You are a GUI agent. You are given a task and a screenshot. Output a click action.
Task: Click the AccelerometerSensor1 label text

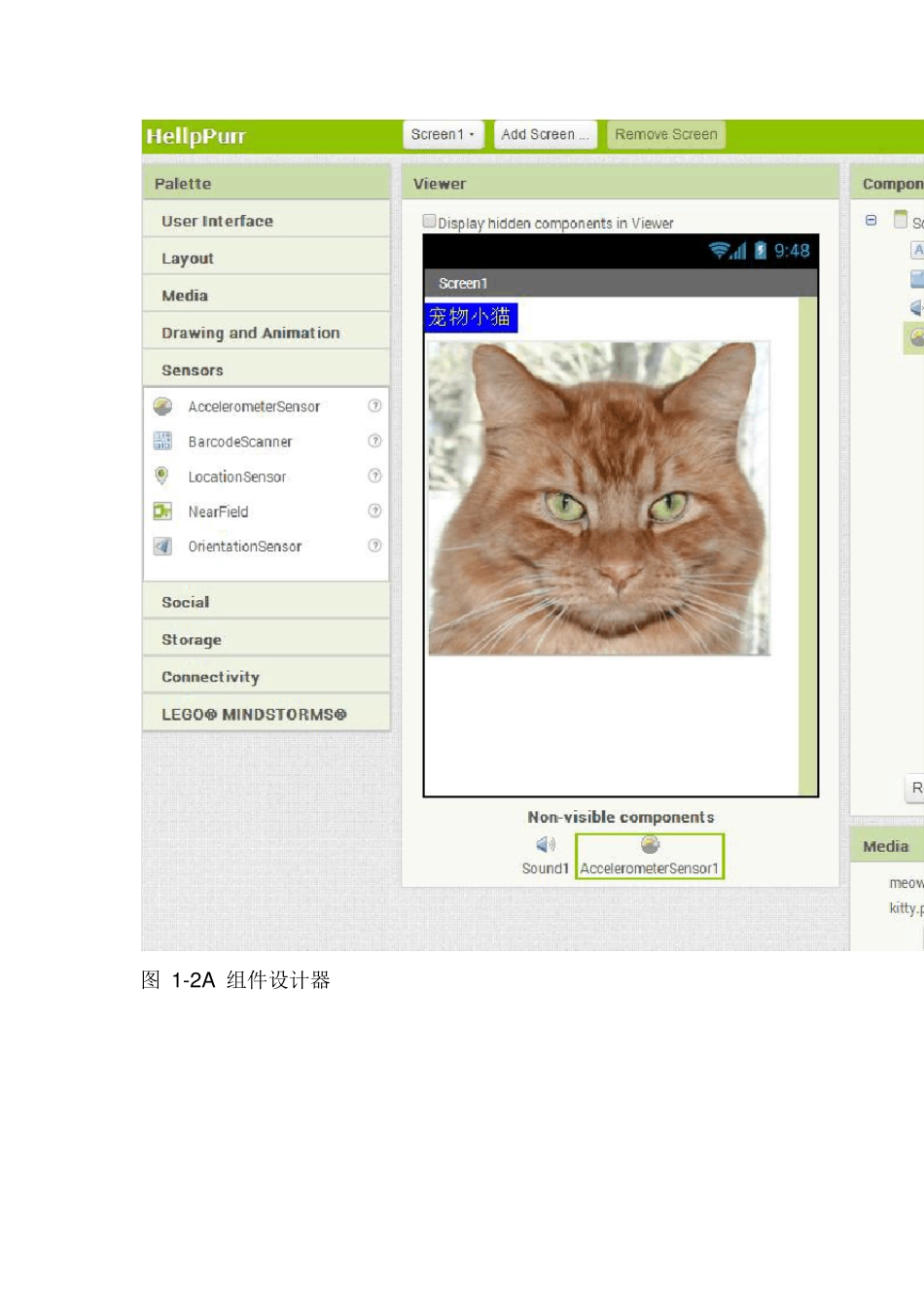650,868
